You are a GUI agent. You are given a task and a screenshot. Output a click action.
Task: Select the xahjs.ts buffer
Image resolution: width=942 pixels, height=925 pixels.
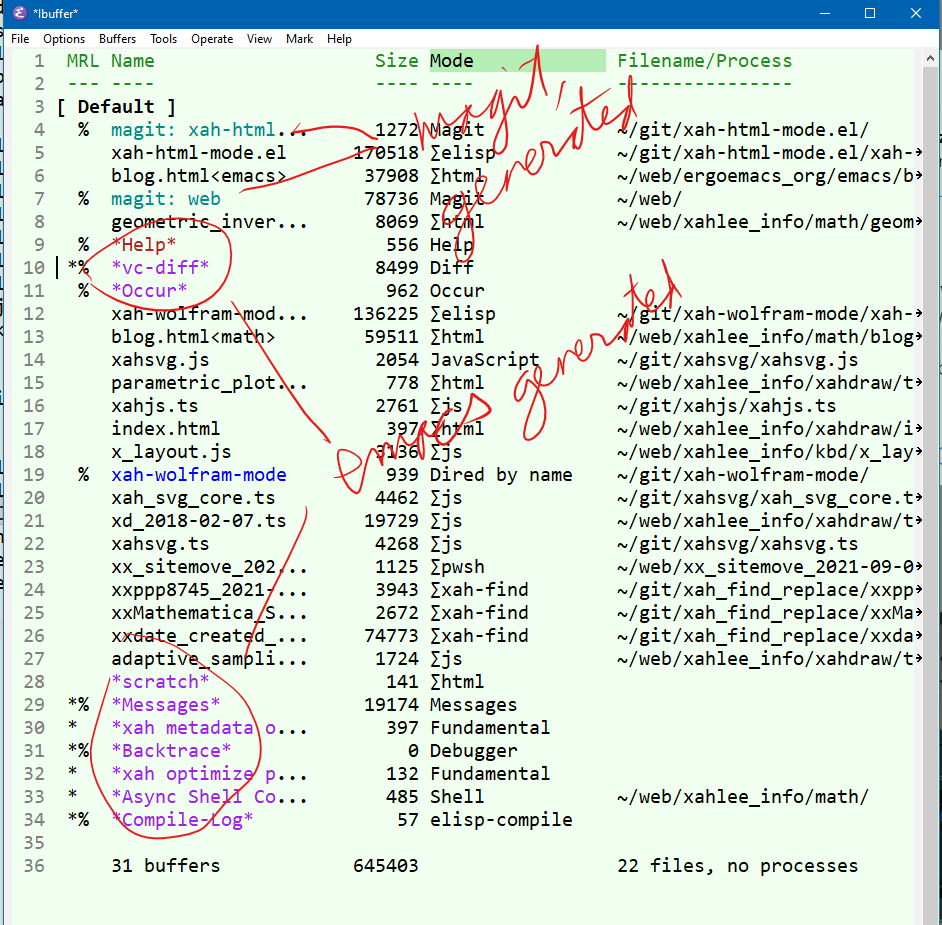pyautogui.click(x=154, y=405)
